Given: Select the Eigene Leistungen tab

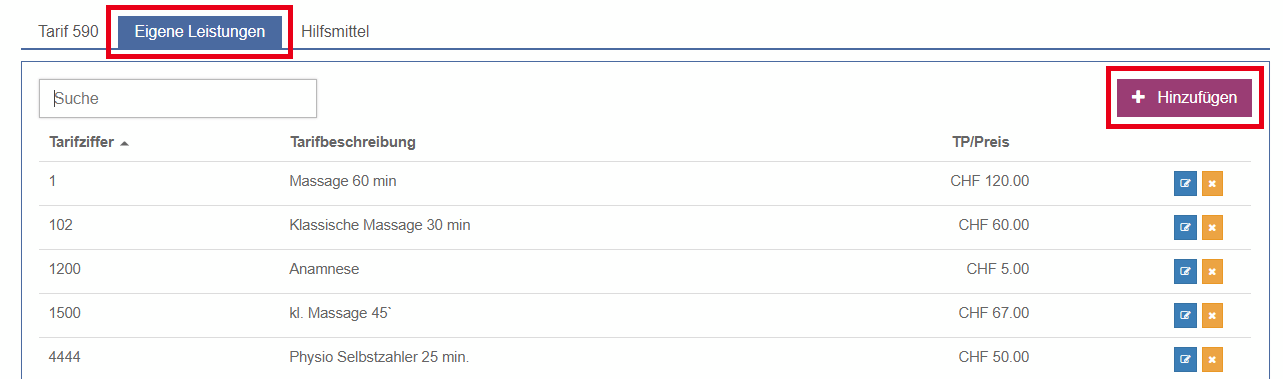Looking at the screenshot, I should tap(200, 32).
